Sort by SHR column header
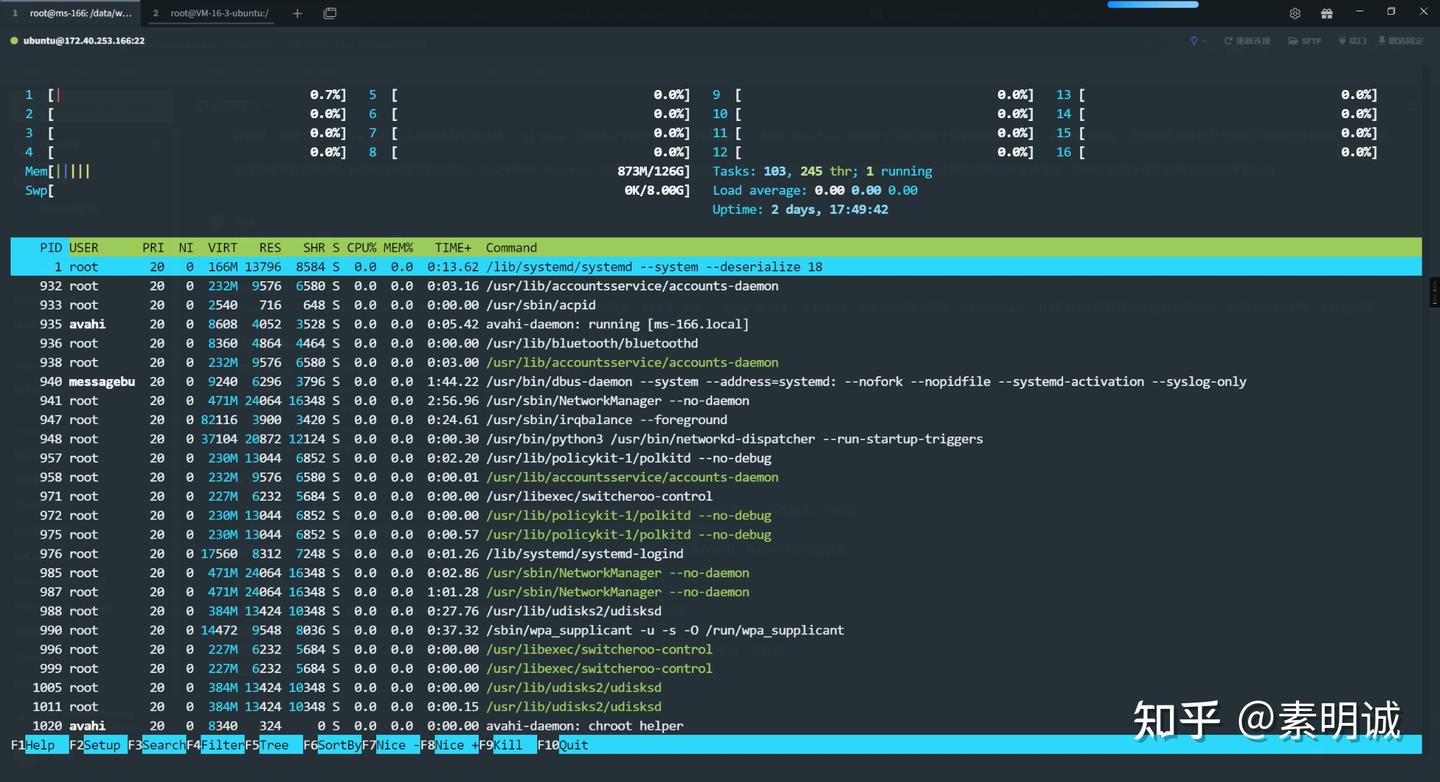Viewport: 1440px width, 782px height. click(315, 248)
